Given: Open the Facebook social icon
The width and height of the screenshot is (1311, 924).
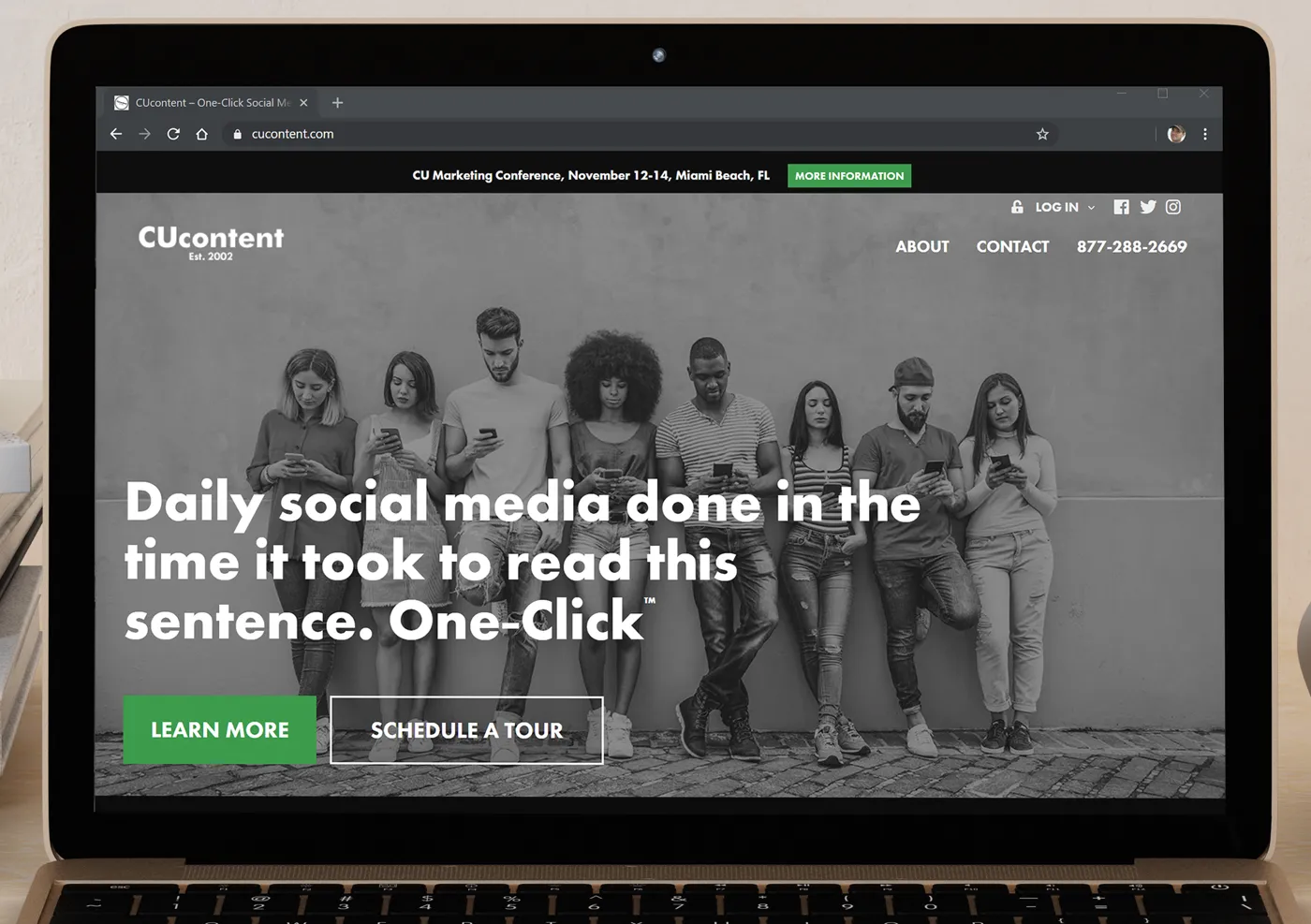Looking at the screenshot, I should (1121, 207).
